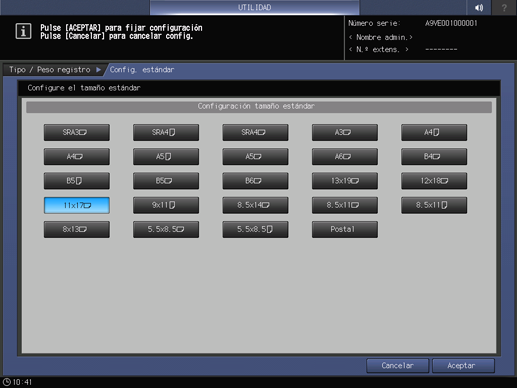Click the 10:41 time display
Image resolution: width=517 pixels, height=388 pixels.
pyautogui.click(x=22, y=382)
